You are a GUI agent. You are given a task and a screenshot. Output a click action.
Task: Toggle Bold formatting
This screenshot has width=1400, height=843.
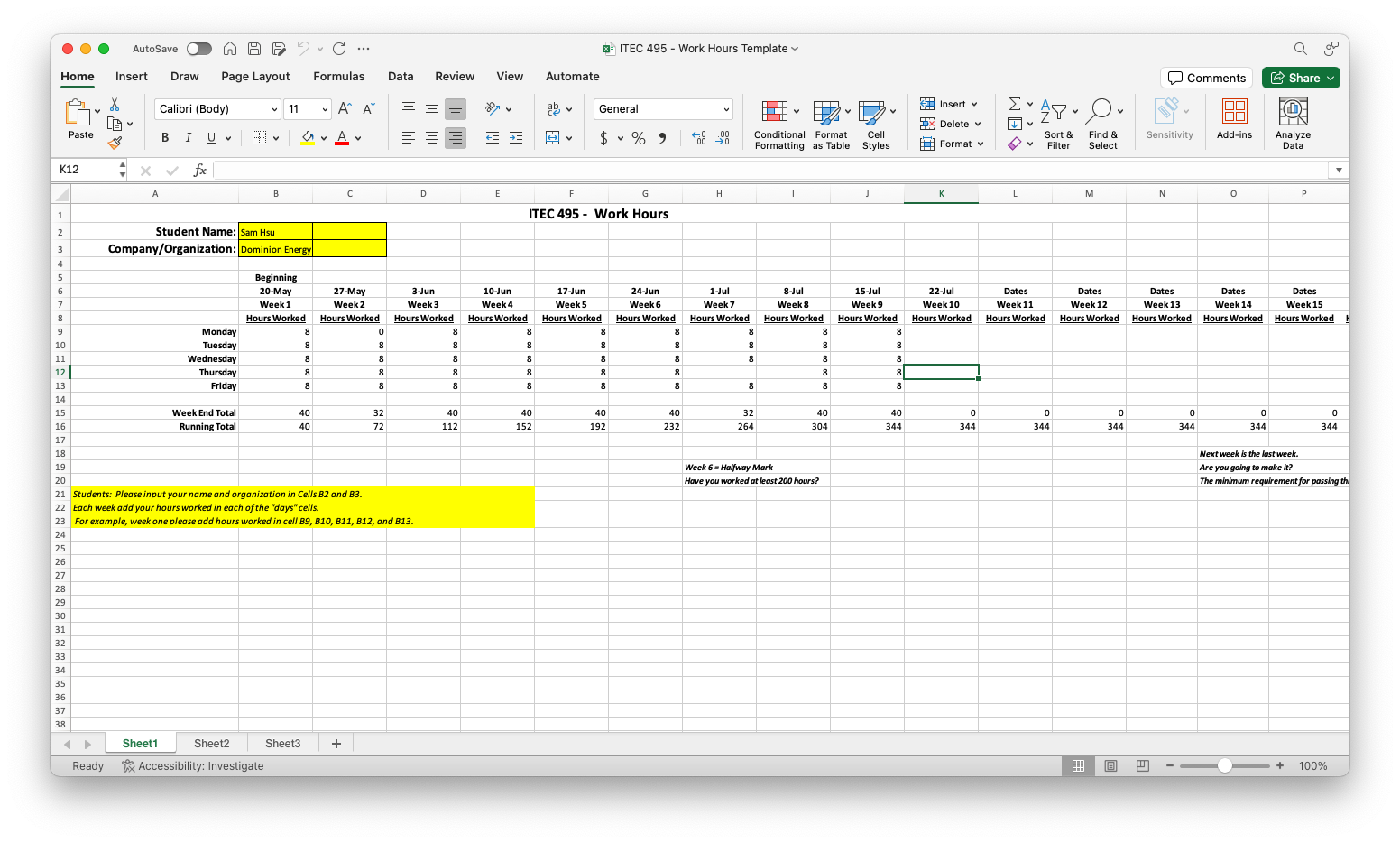pos(165,138)
